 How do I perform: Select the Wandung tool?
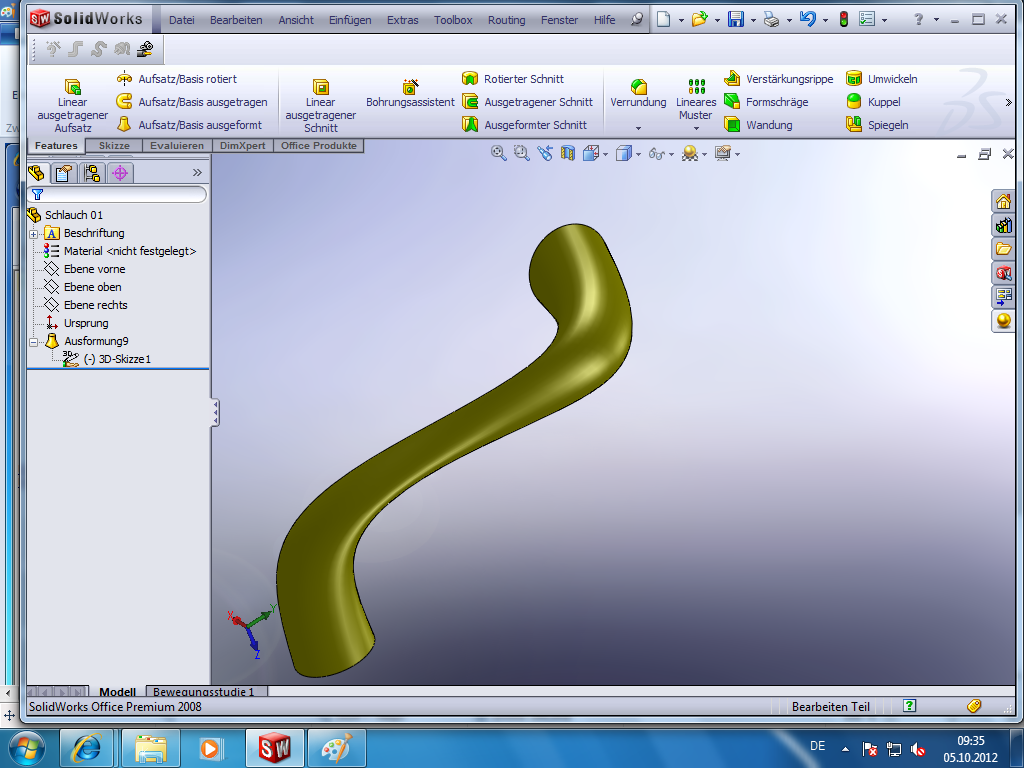pyautogui.click(x=758, y=125)
